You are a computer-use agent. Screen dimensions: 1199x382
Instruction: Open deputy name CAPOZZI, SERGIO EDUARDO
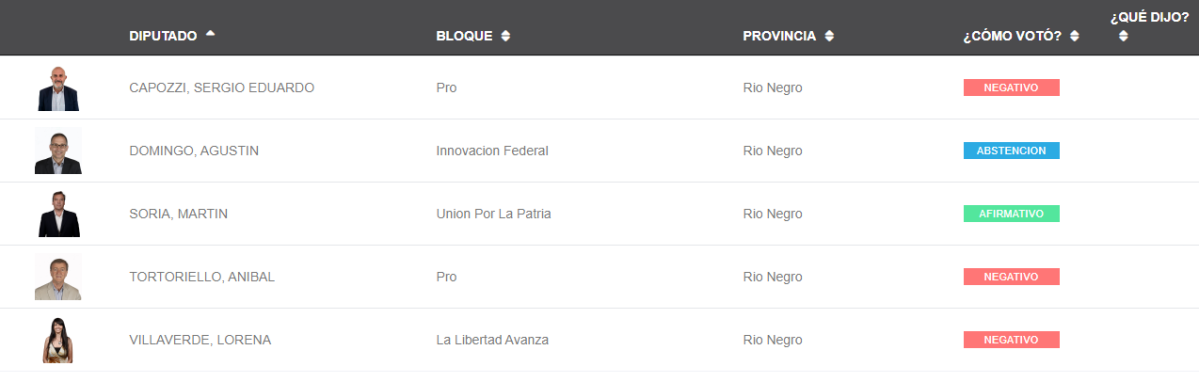[x=222, y=88]
